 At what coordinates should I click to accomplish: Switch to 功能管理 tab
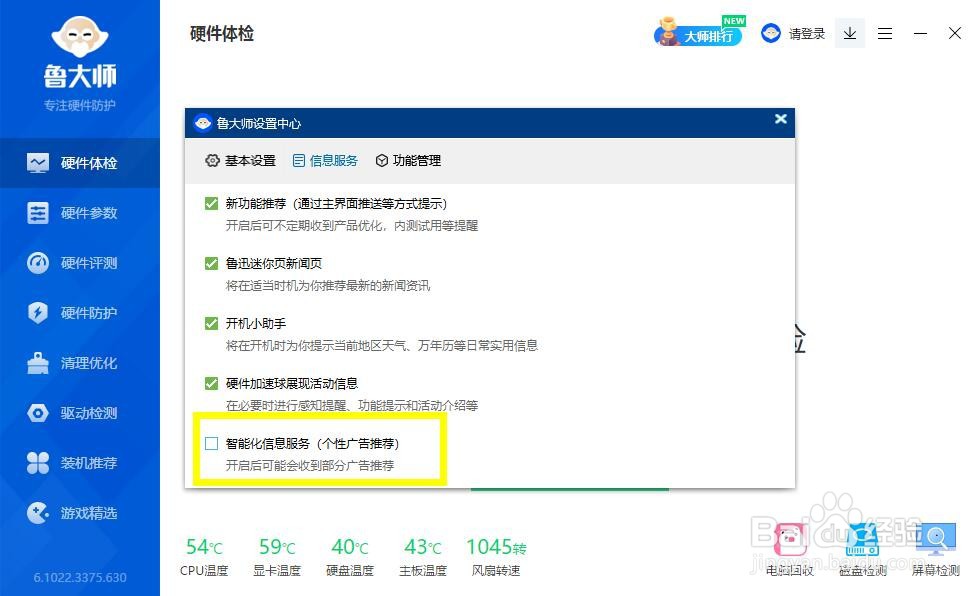[x=409, y=161]
